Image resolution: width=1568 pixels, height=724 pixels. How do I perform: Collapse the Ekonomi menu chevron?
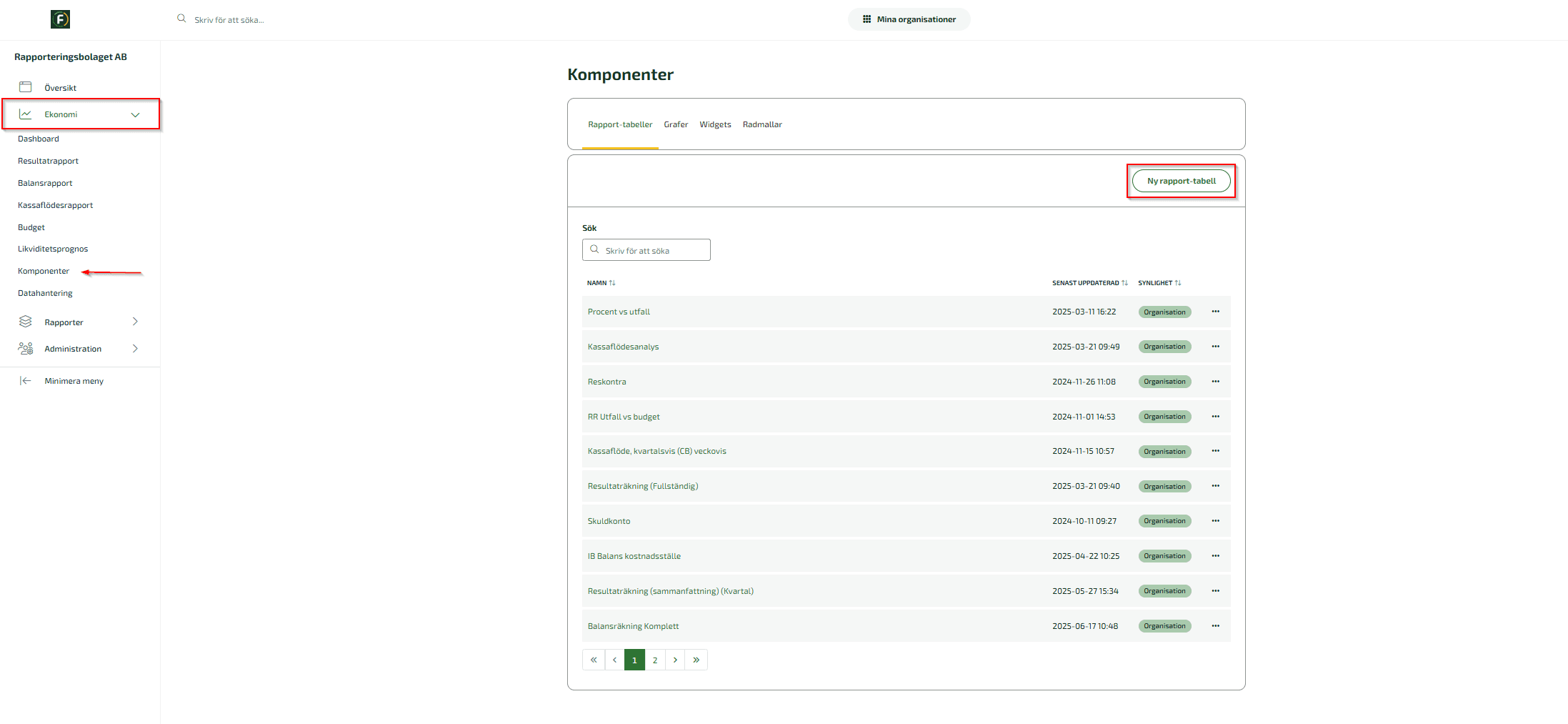(135, 114)
